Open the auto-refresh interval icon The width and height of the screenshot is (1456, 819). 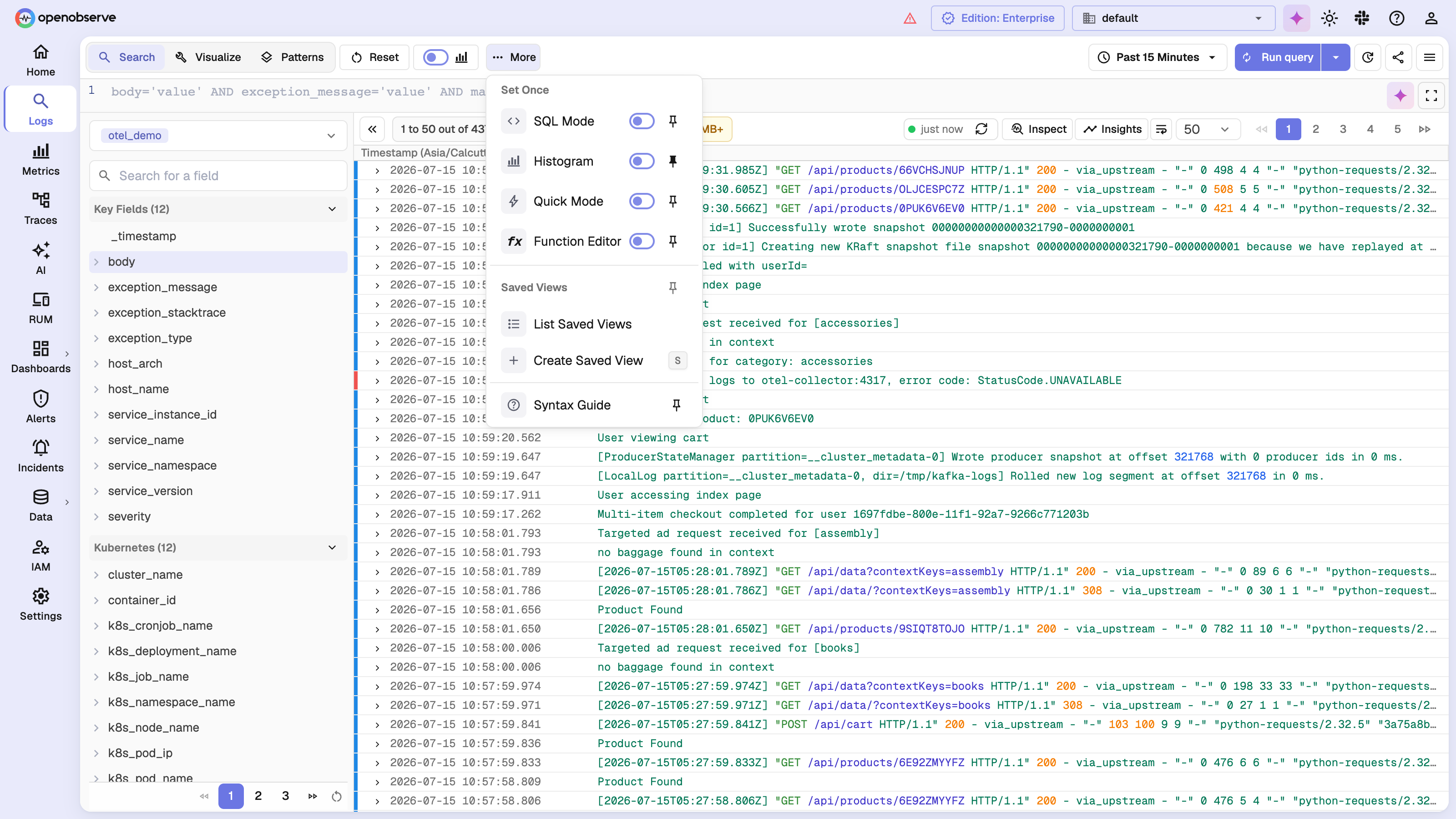1368,57
